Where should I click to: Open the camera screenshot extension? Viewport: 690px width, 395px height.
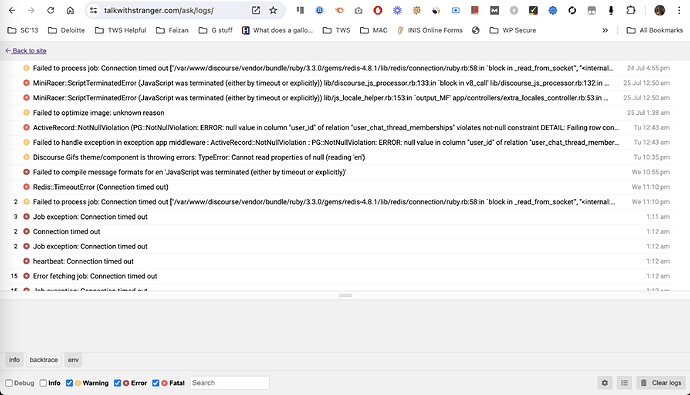point(358,10)
